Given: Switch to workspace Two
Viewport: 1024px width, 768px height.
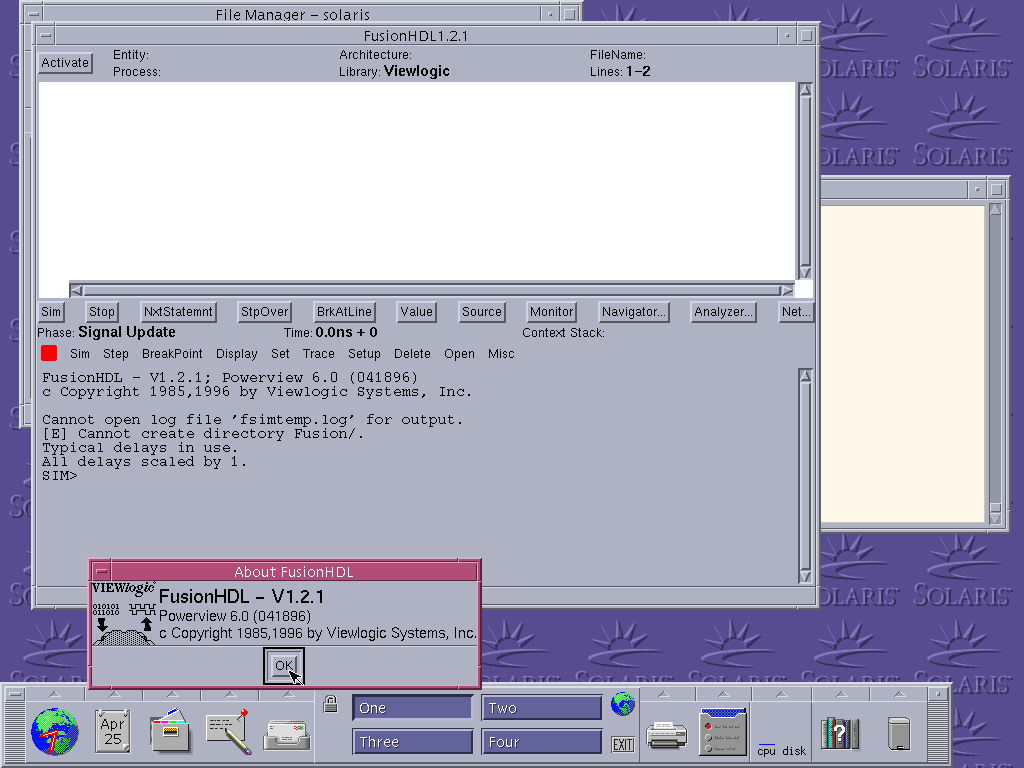Looking at the screenshot, I should (x=542, y=708).
